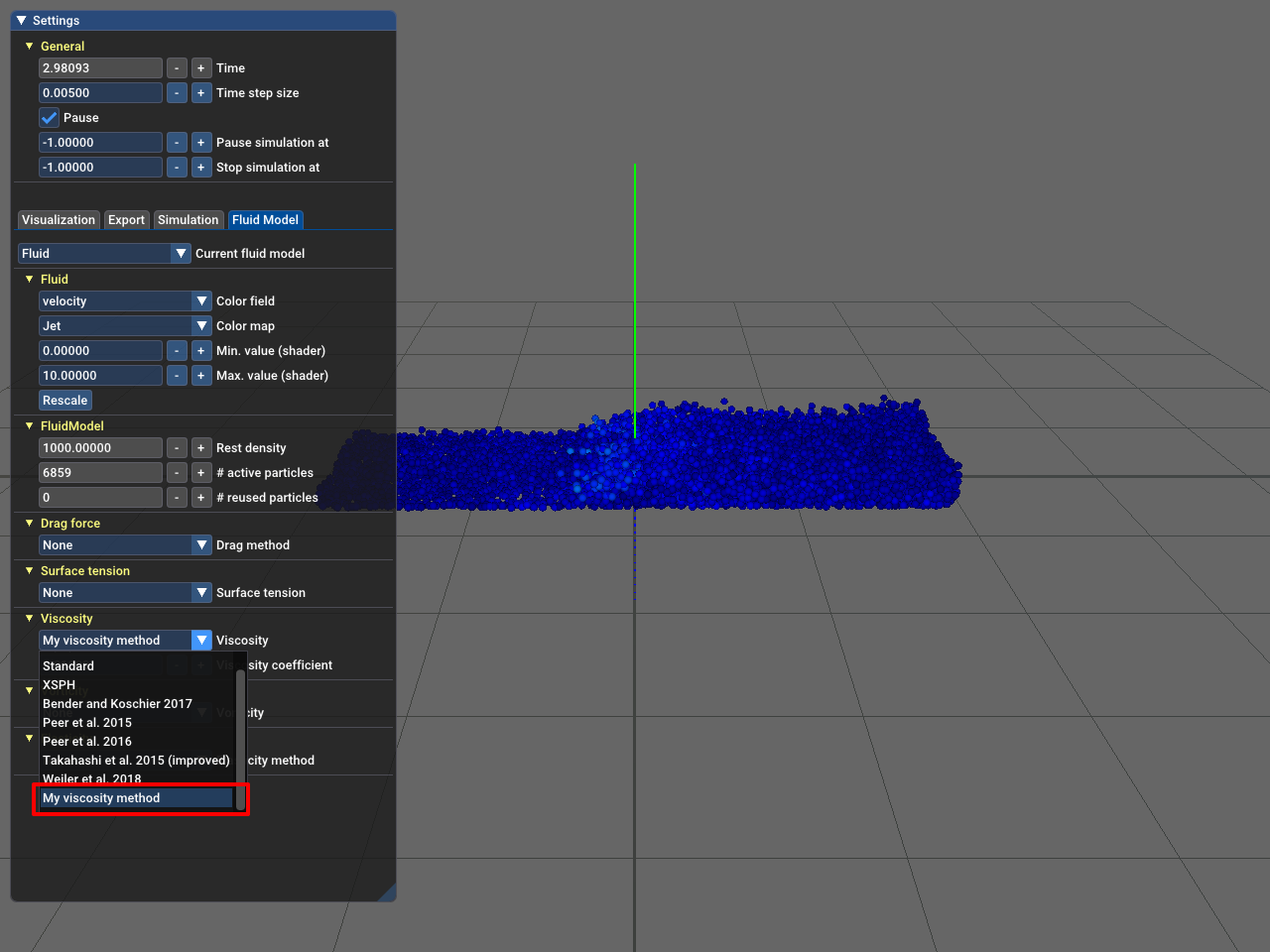Image resolution: width=1270 pixels, height=952 pixels.
Task: Open the Color map dropdown
Action: click(125, 326)
